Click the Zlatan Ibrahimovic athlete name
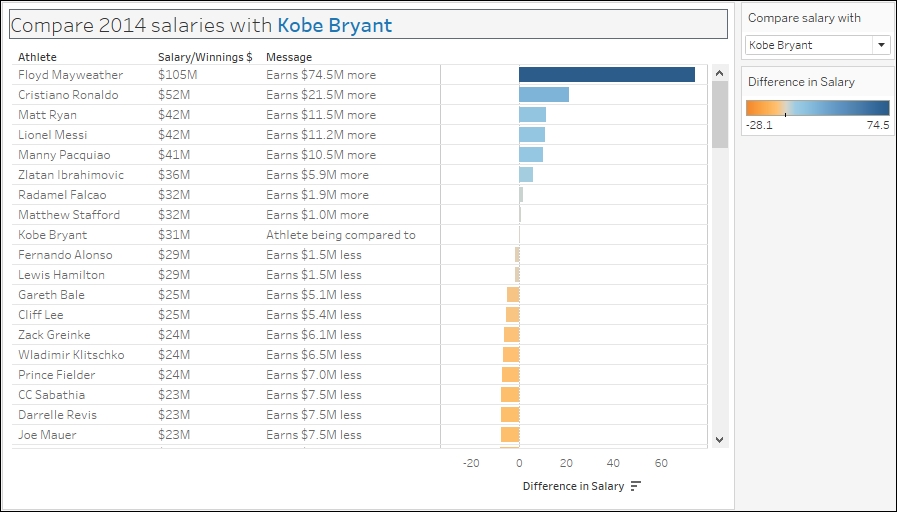Image resolution: width=897 pixels, height=512 pixels. [x=71, y=175]
